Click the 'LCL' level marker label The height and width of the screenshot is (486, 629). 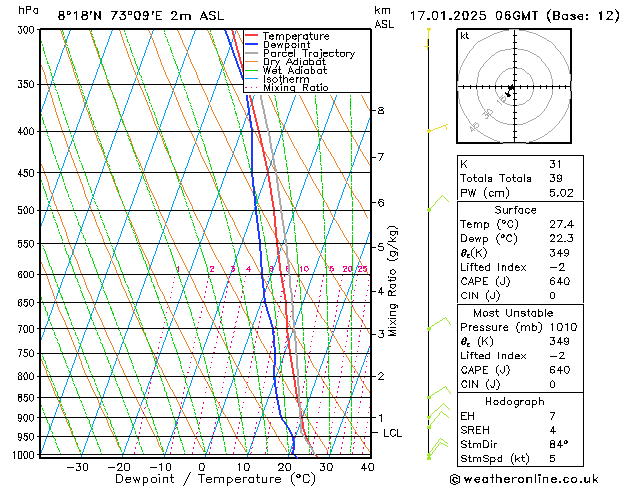[x=392, y=433]
